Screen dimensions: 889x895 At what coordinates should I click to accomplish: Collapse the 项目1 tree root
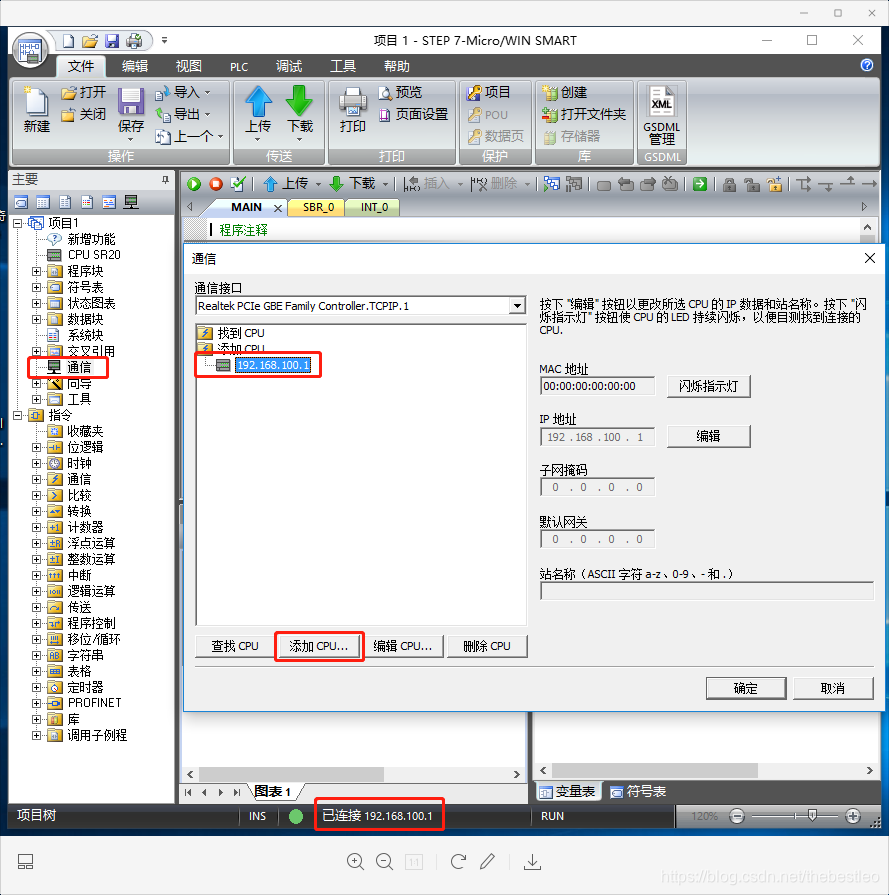tap(18, 223)
